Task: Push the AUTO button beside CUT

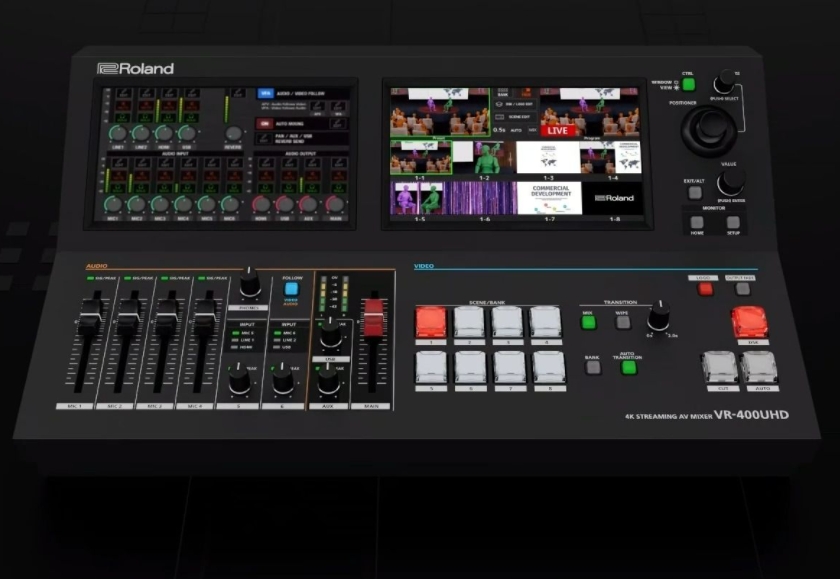Action: pos(759,367)
